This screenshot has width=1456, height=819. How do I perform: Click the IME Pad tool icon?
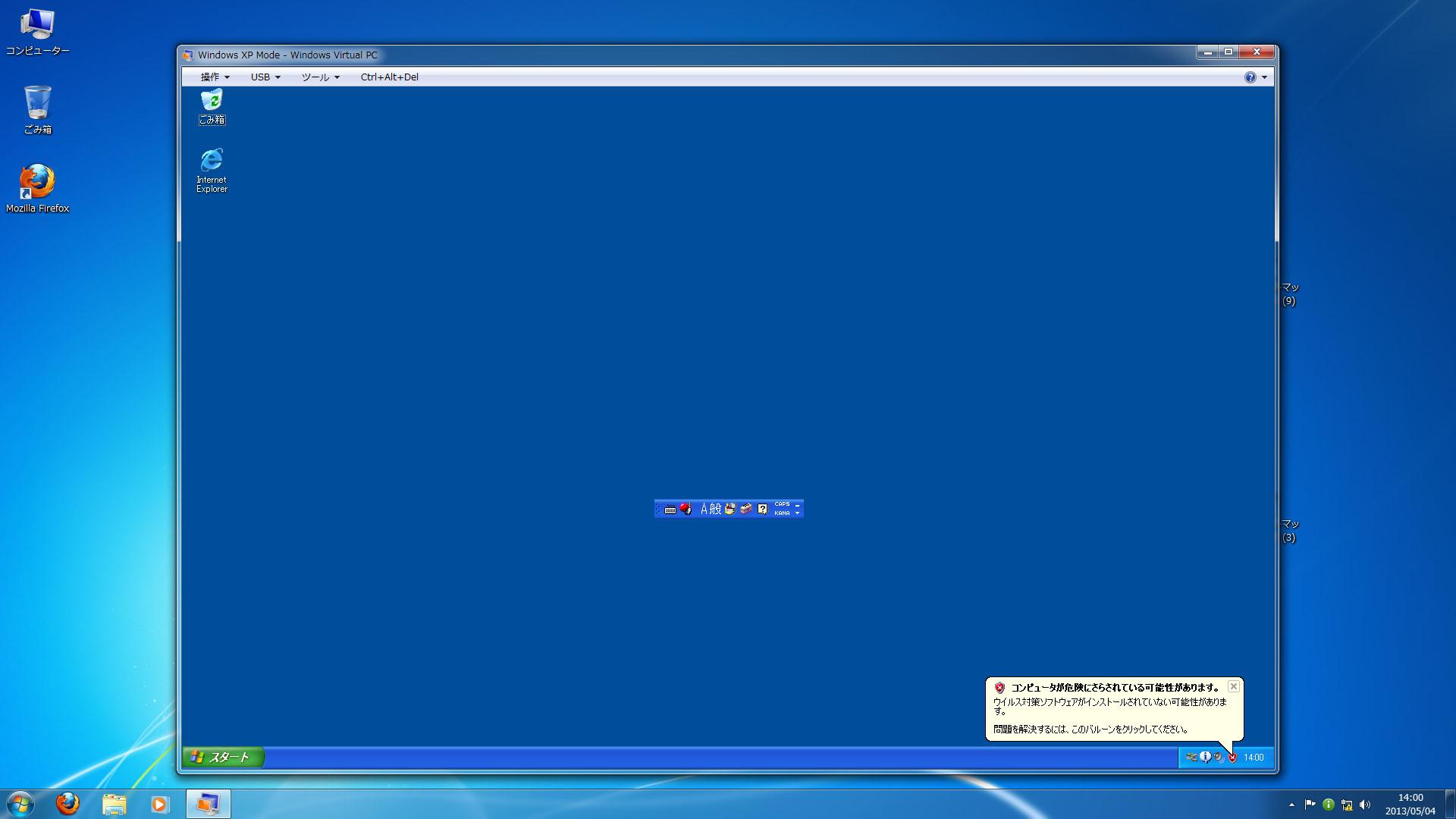click(730, 509)
